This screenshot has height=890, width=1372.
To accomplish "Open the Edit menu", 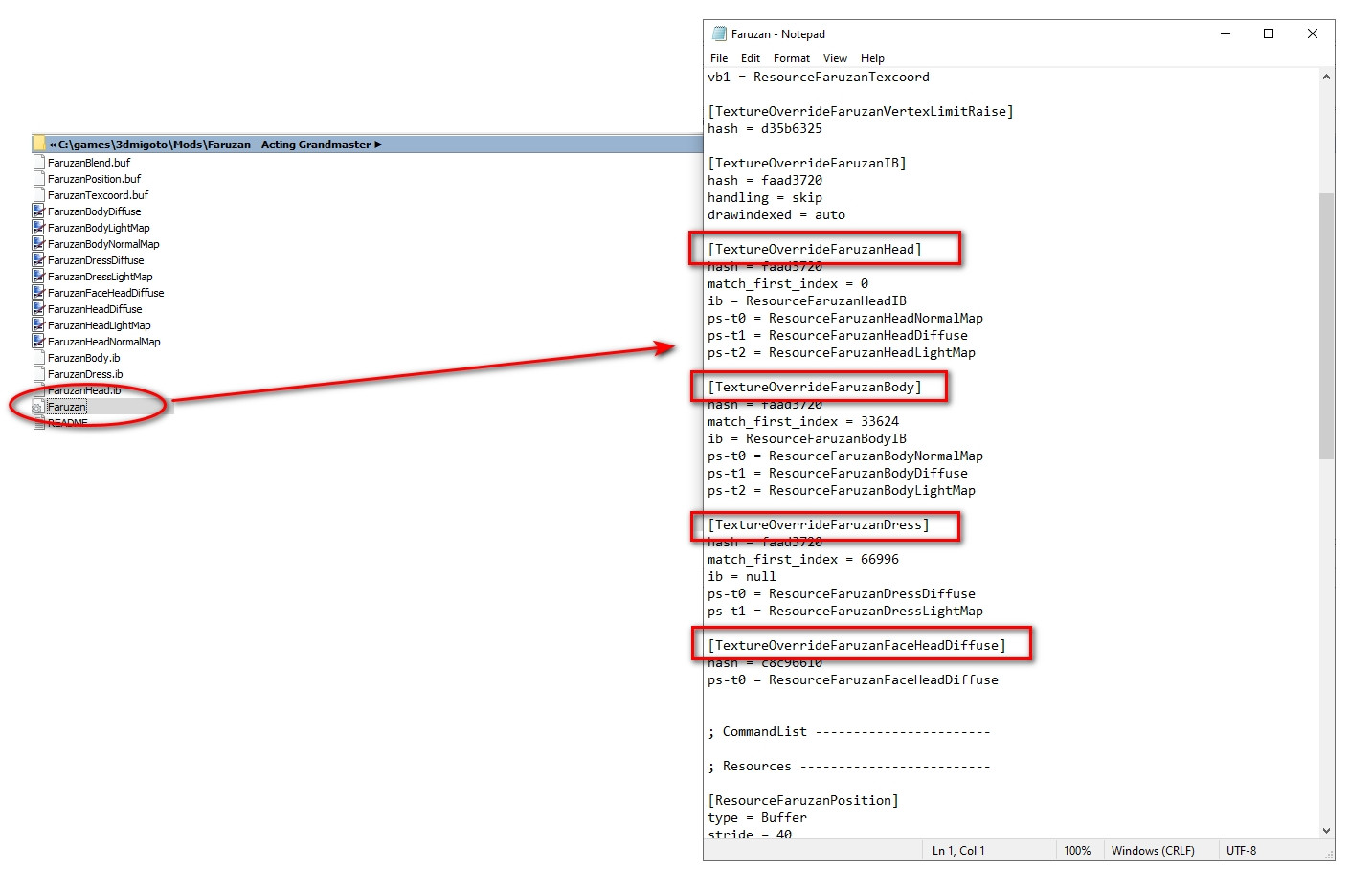I will pos(750,58).
